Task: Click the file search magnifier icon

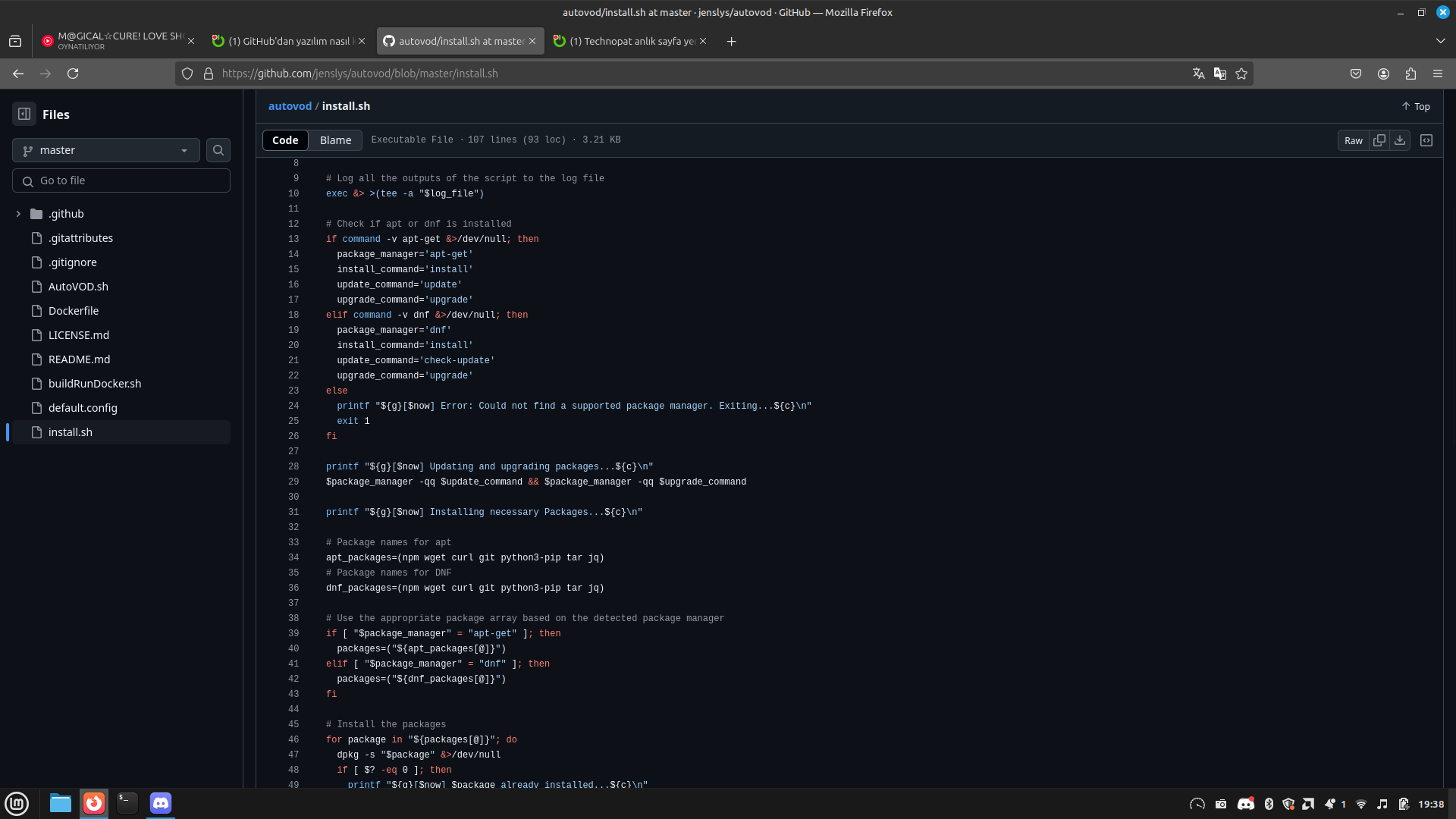Action: coord(218,150)
